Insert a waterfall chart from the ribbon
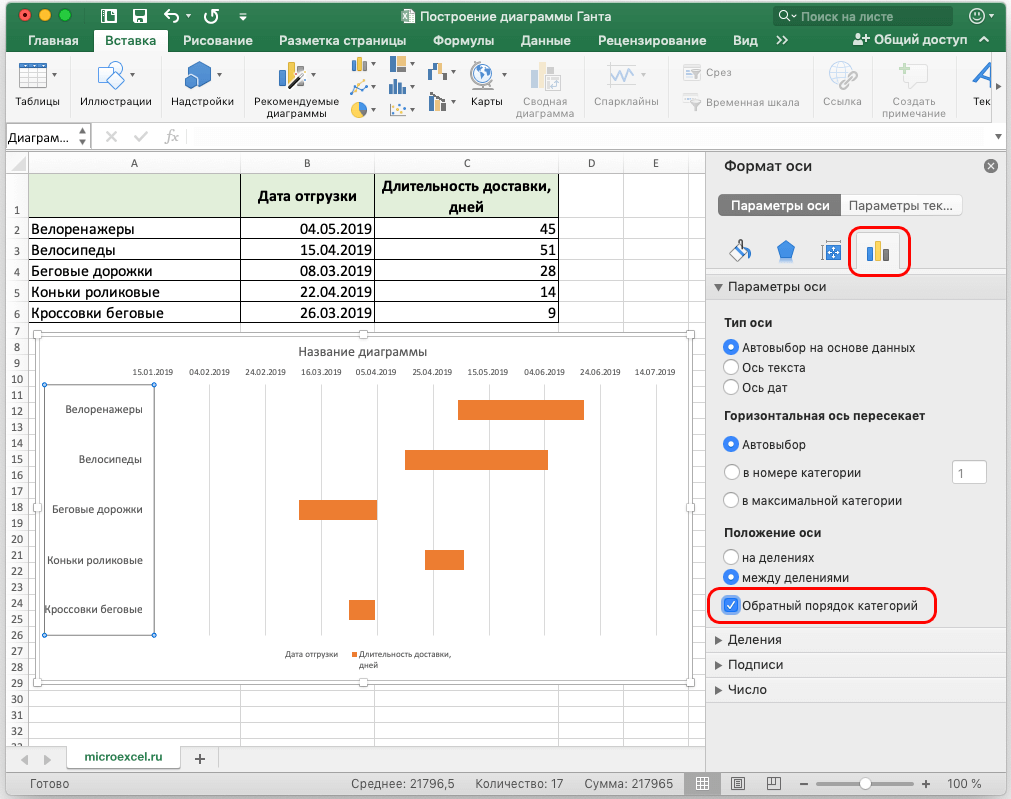This screenshot has width=1011, height=799. click(441, 72)
